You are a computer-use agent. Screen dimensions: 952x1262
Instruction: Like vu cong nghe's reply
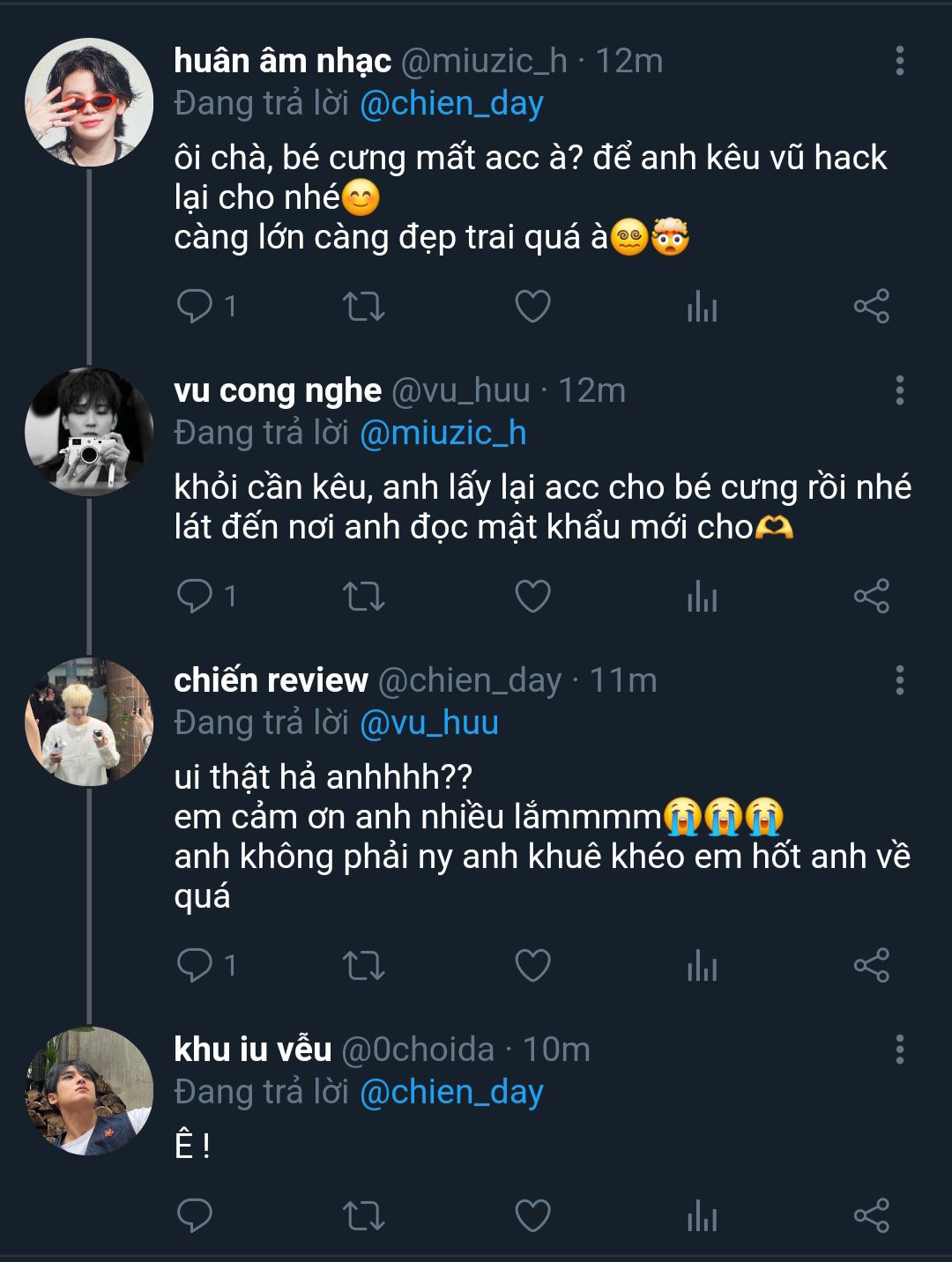(x=532, y=596)
